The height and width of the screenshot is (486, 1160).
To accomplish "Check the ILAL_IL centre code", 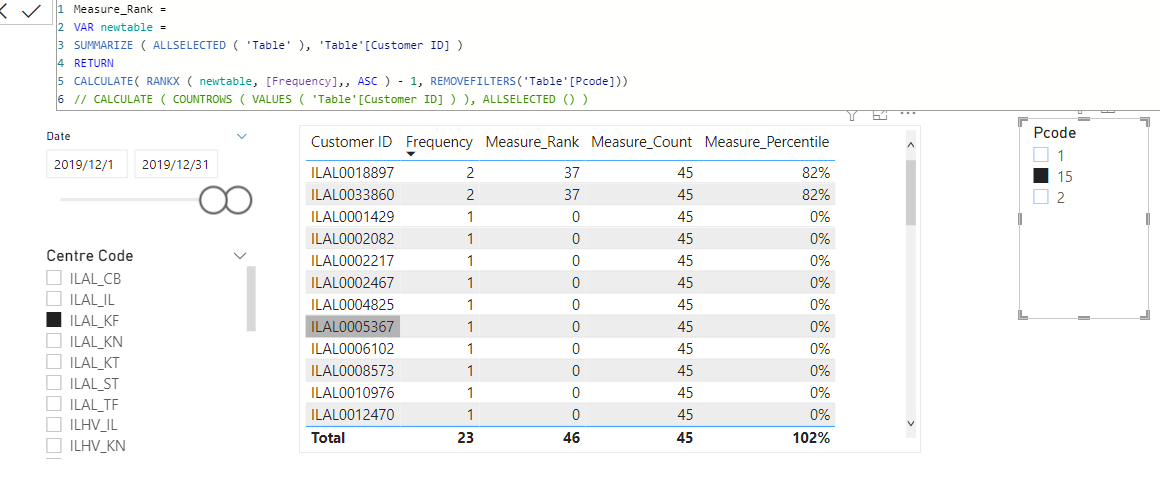I will [54, 299].
